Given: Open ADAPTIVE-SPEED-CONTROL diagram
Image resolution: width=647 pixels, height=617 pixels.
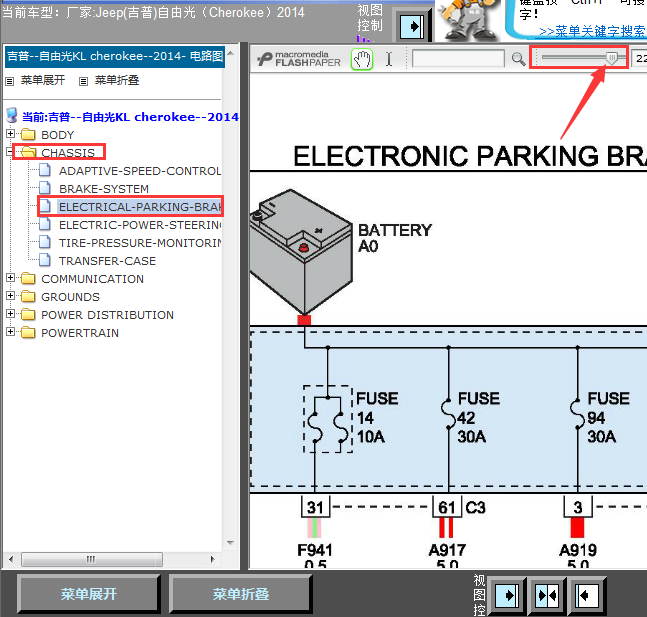Looking at the screenshot, I should click(140, 171).
